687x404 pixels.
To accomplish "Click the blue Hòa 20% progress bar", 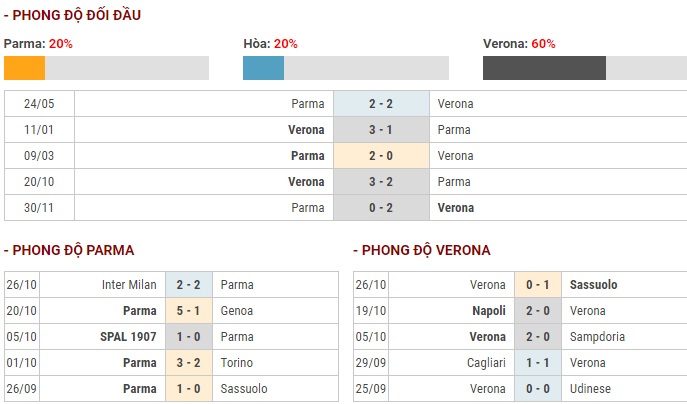I will point(346,68).
